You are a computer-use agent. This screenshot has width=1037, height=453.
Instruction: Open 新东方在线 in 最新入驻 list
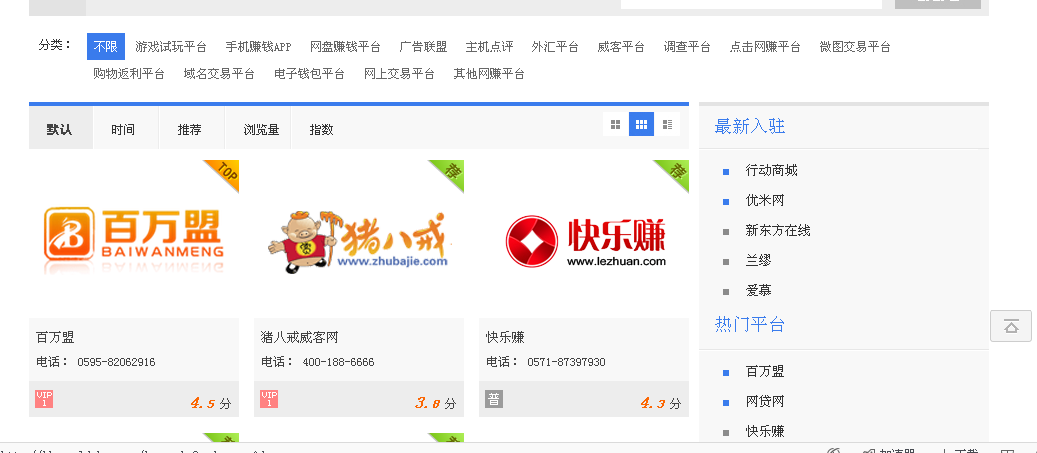click(x=778, y=231)
